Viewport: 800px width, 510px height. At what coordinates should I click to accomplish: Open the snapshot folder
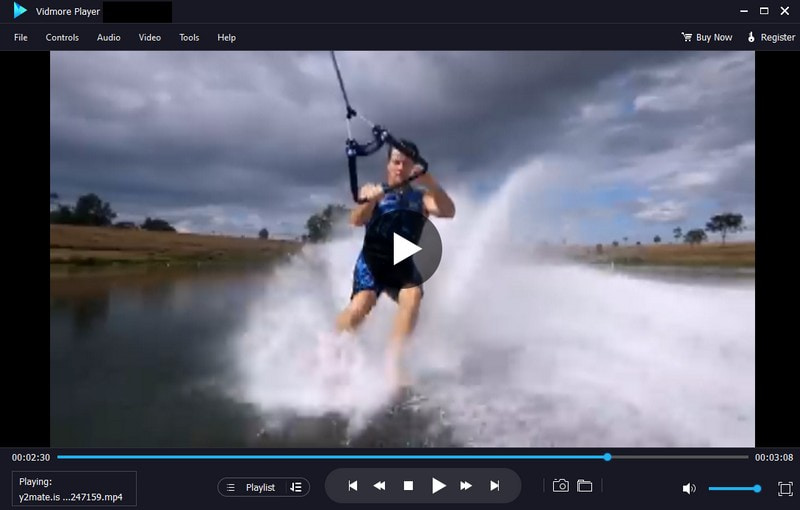pyautogui.click(x=585, y=486)
